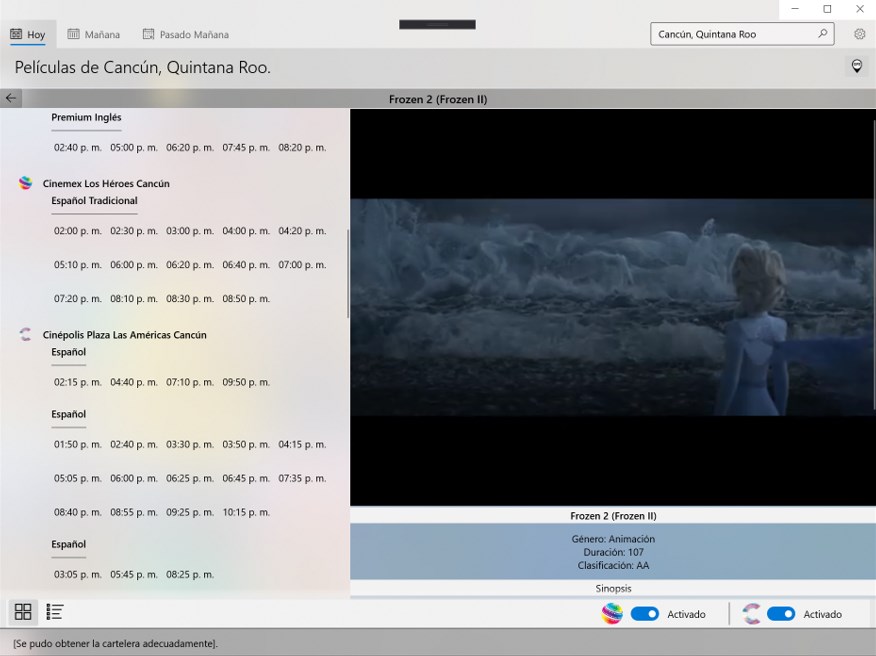Select the 07:45 p. m. Premium Inglés showtime
Screen dimensions: 876x656
point(246,148)
